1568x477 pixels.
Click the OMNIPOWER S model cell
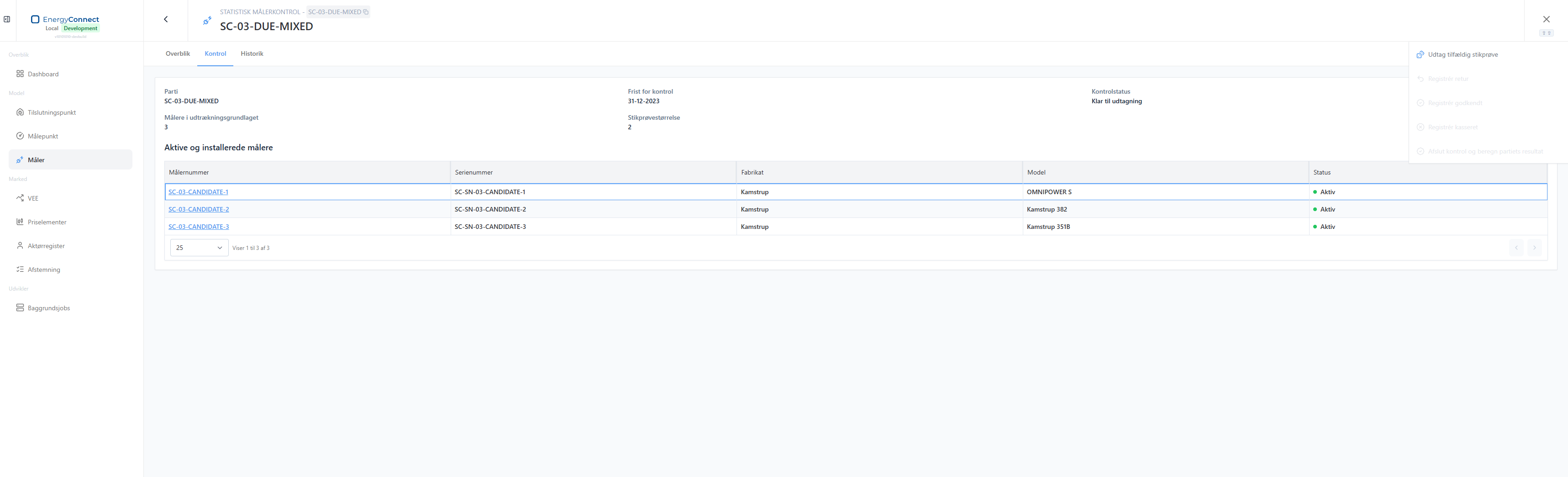pyautogui.click(x=1166, y=192)
